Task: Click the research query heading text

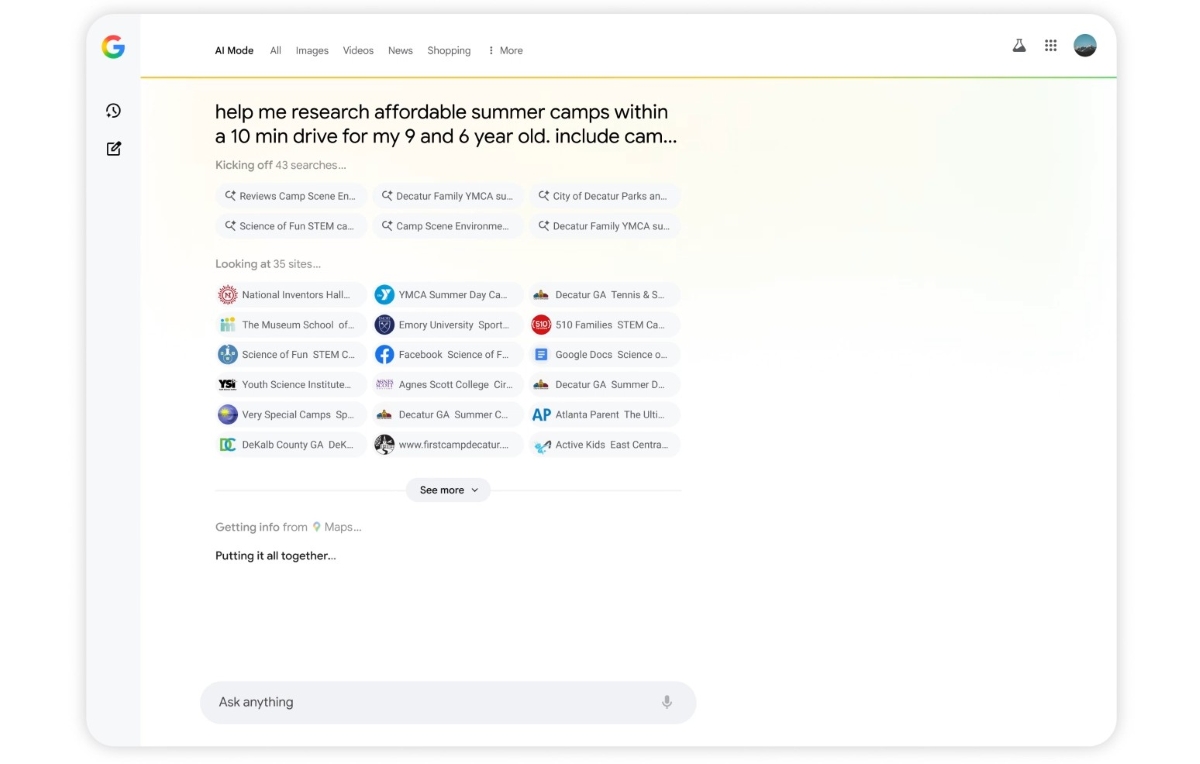Action: pyautogui.click(x=446, y=124)
